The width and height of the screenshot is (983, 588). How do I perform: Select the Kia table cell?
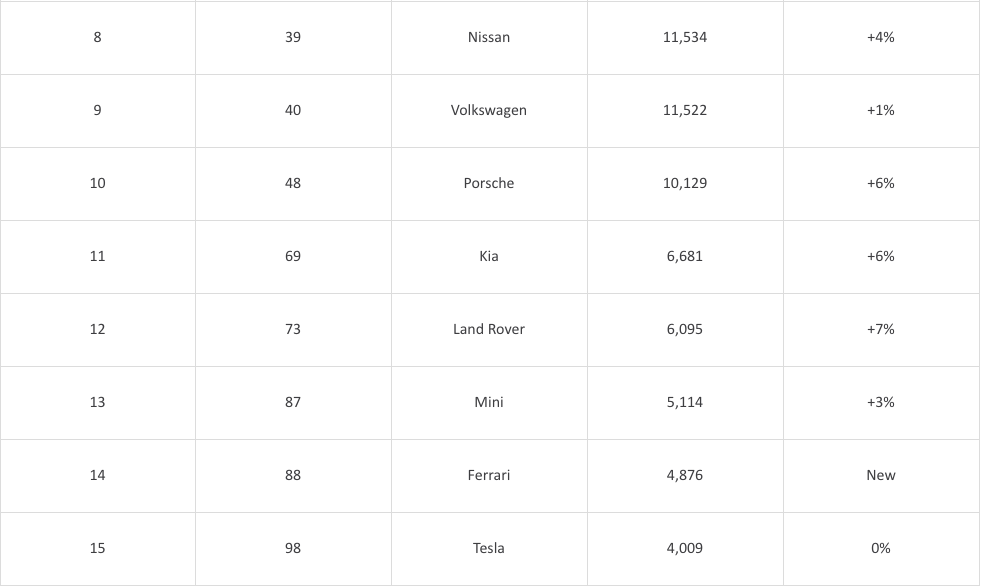click(x=488, y=256)
